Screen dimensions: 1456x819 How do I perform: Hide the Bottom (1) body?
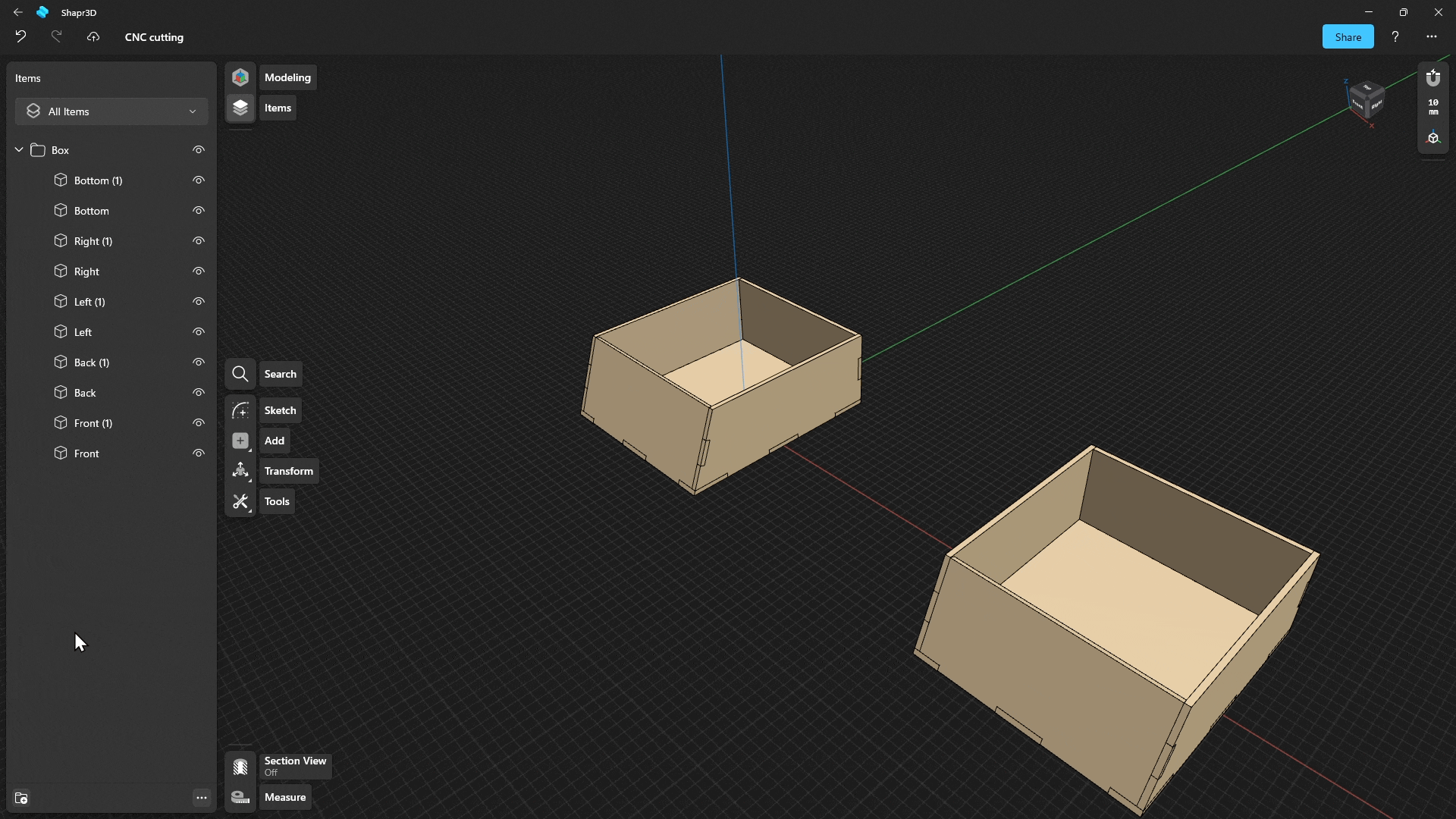pyautogui.click(x=198, y=180)
